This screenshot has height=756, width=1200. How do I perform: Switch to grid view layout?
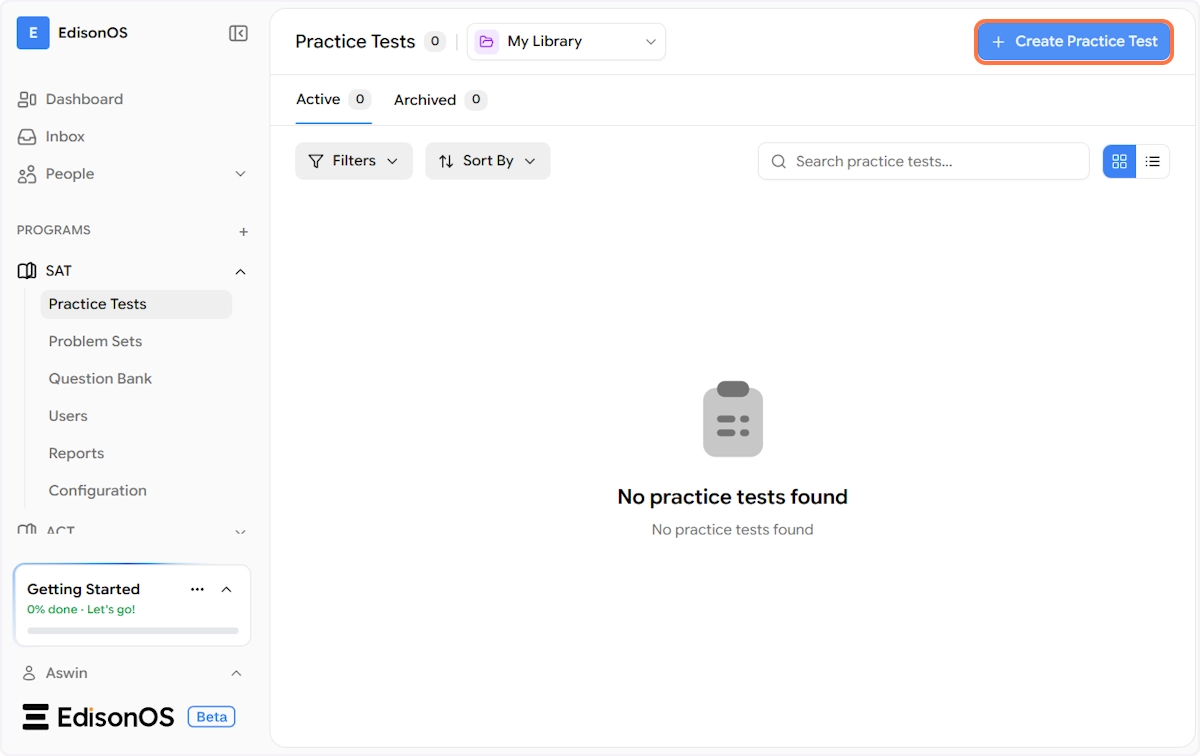[1119, 161]
